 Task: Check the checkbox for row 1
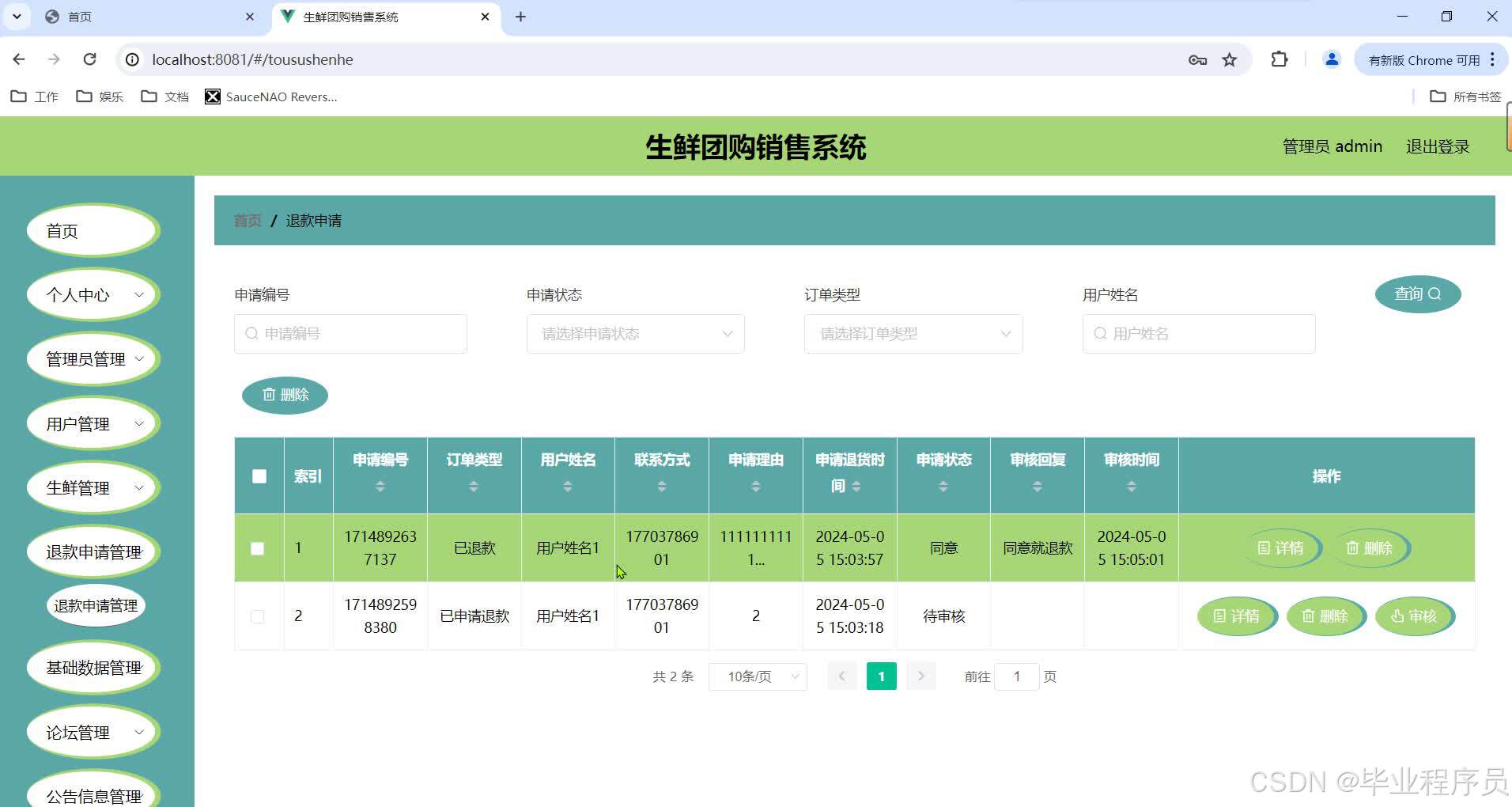(x=258, y=548)
